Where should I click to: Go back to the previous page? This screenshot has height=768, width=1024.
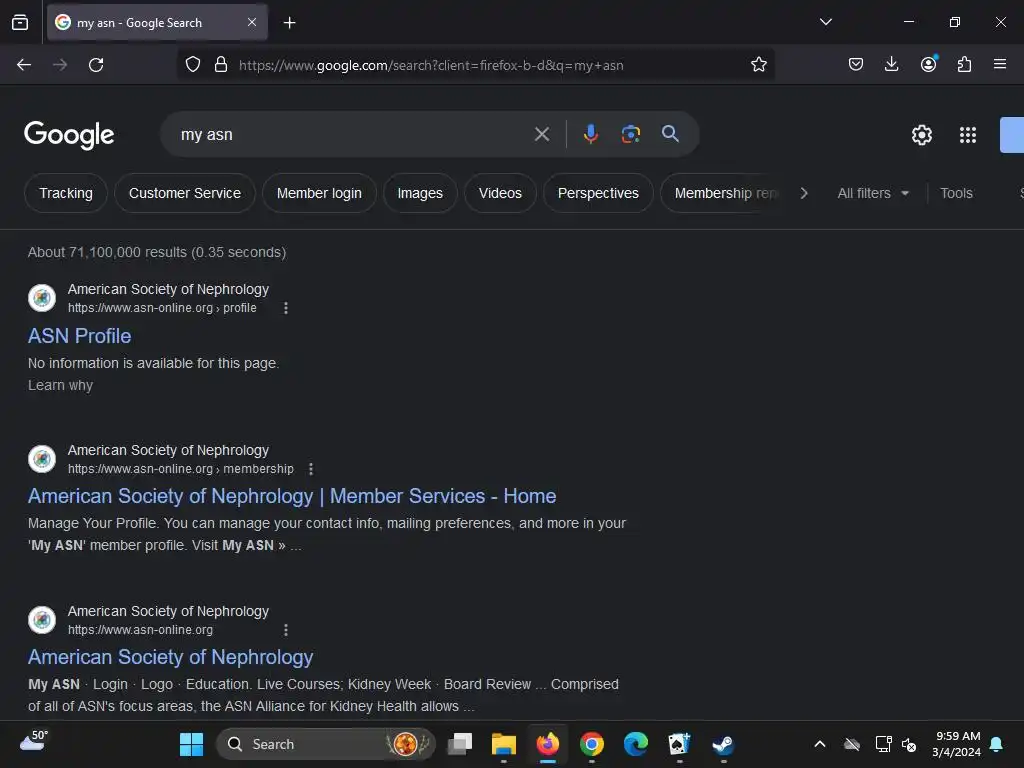24,65
